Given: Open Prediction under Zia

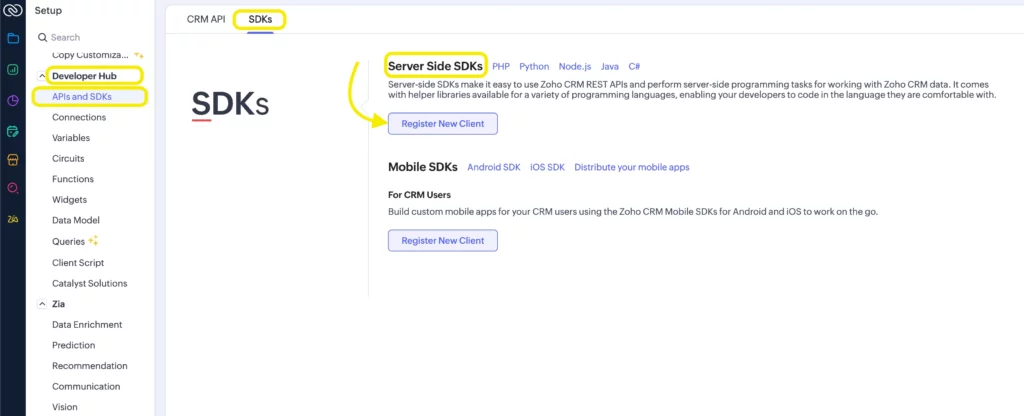Looking at the screenshot, I should point(74,345).
